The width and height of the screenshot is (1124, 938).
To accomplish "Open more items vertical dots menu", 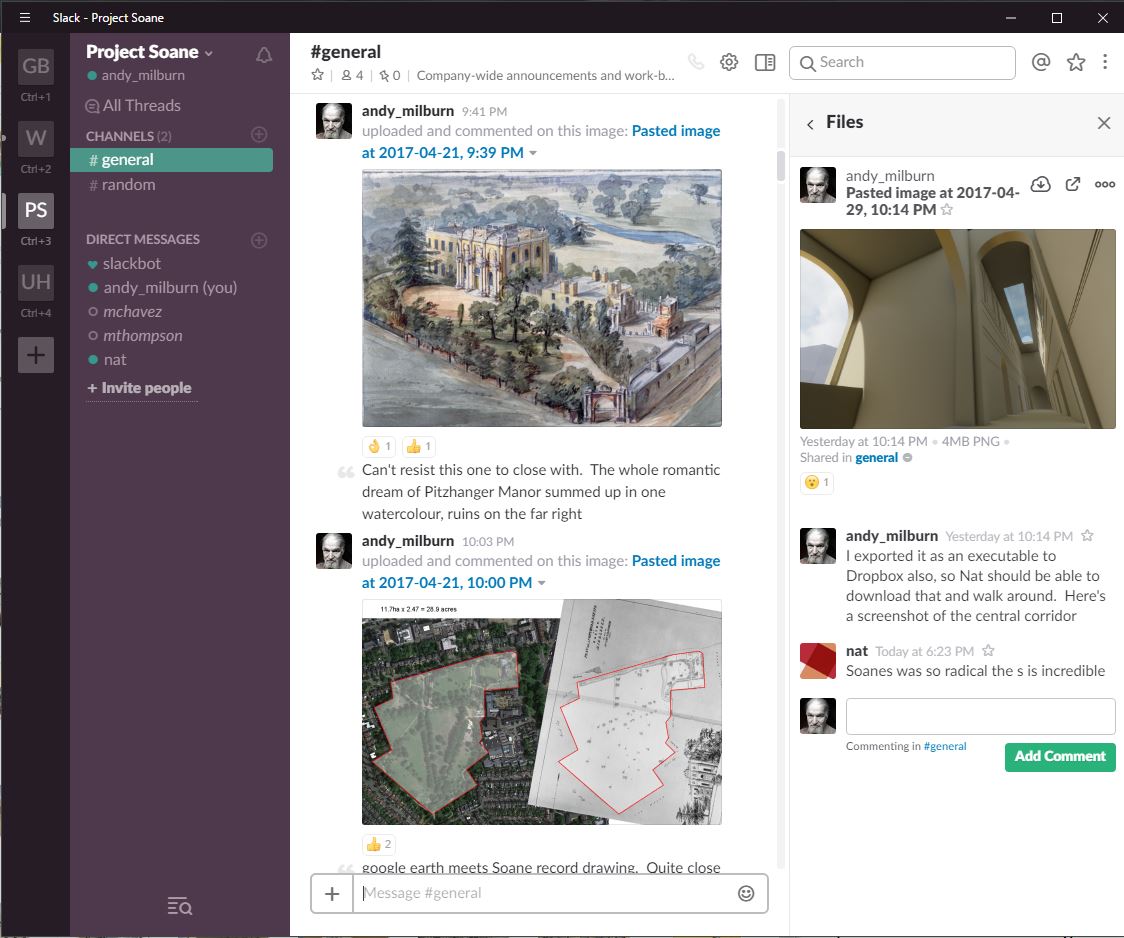I will (x=1105, y=62).
